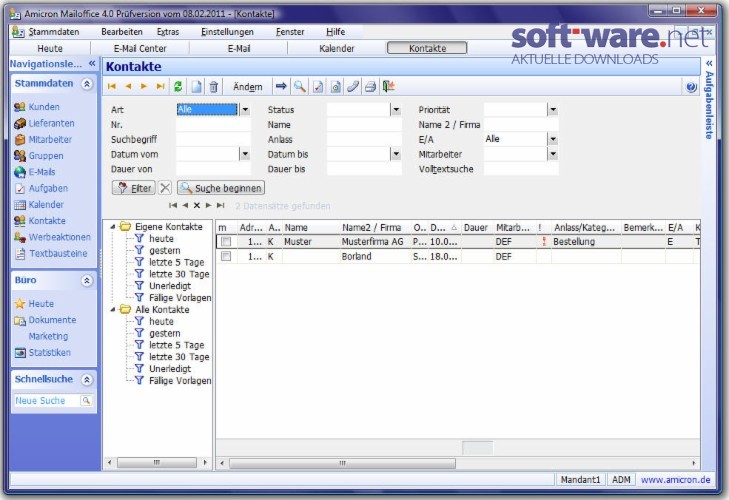Open E-Mails in navigation sidebar
Viewport: 729px width, 500px height.
[x=35, y=172]
